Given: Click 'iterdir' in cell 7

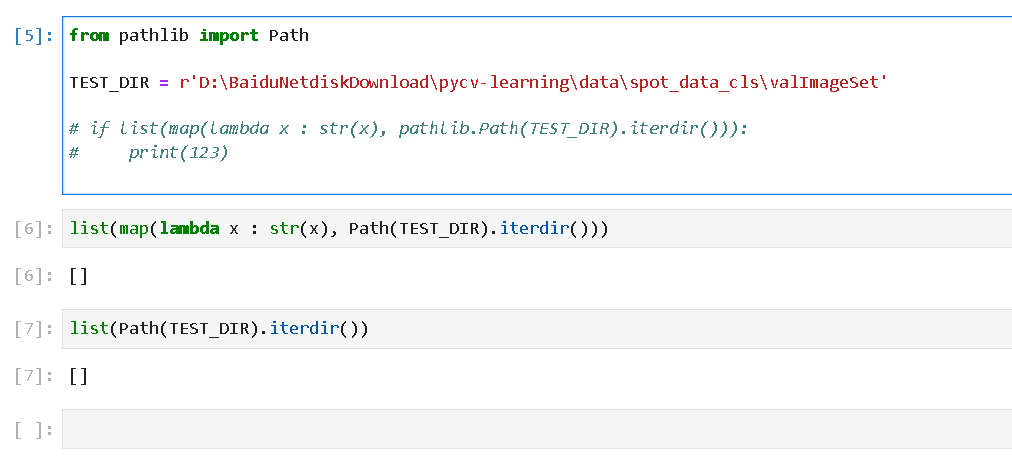Looking at the screenshot, I should [x=304, y=329].
